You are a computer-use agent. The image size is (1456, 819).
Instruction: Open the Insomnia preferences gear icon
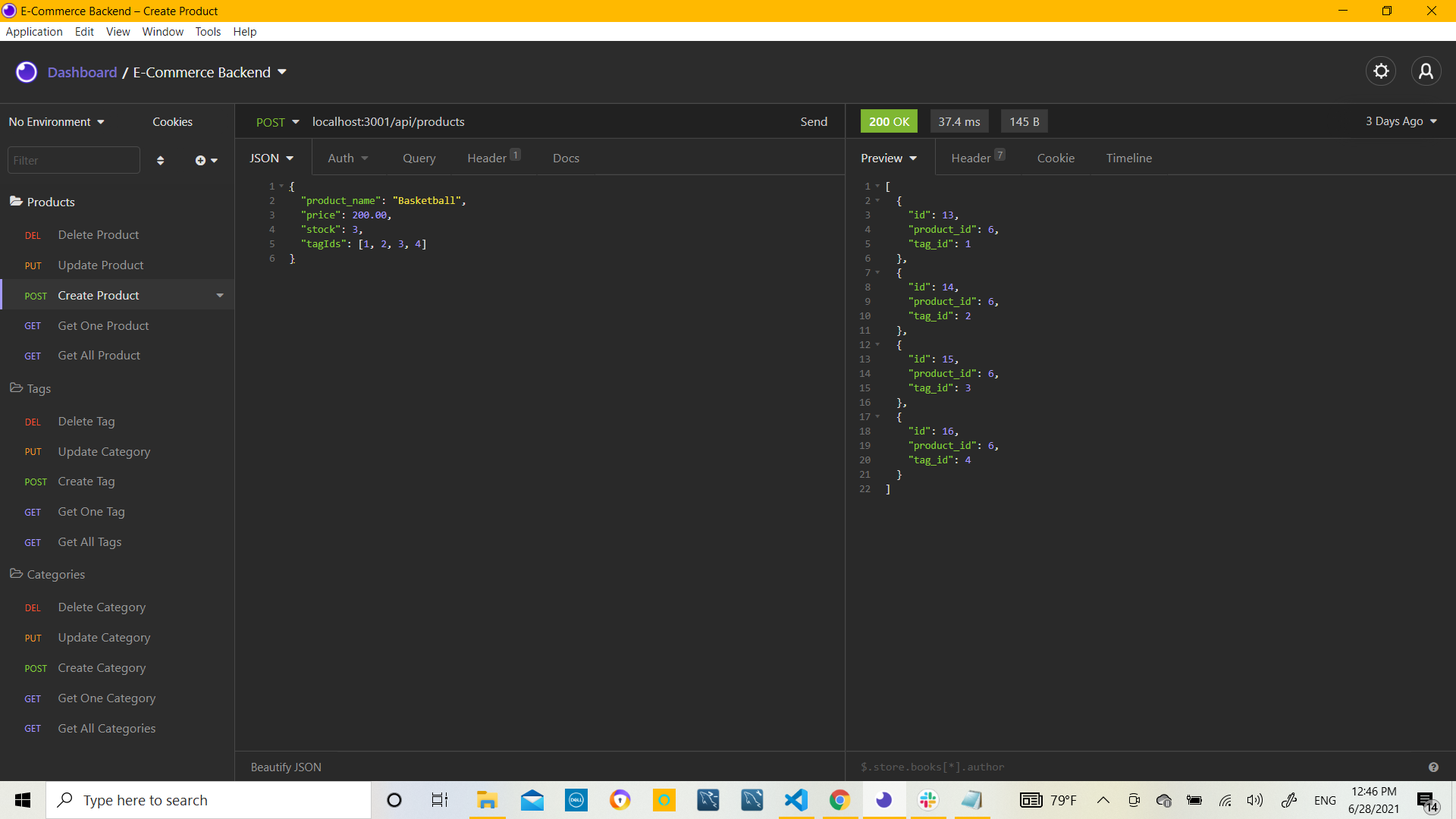click(1380, 71)
